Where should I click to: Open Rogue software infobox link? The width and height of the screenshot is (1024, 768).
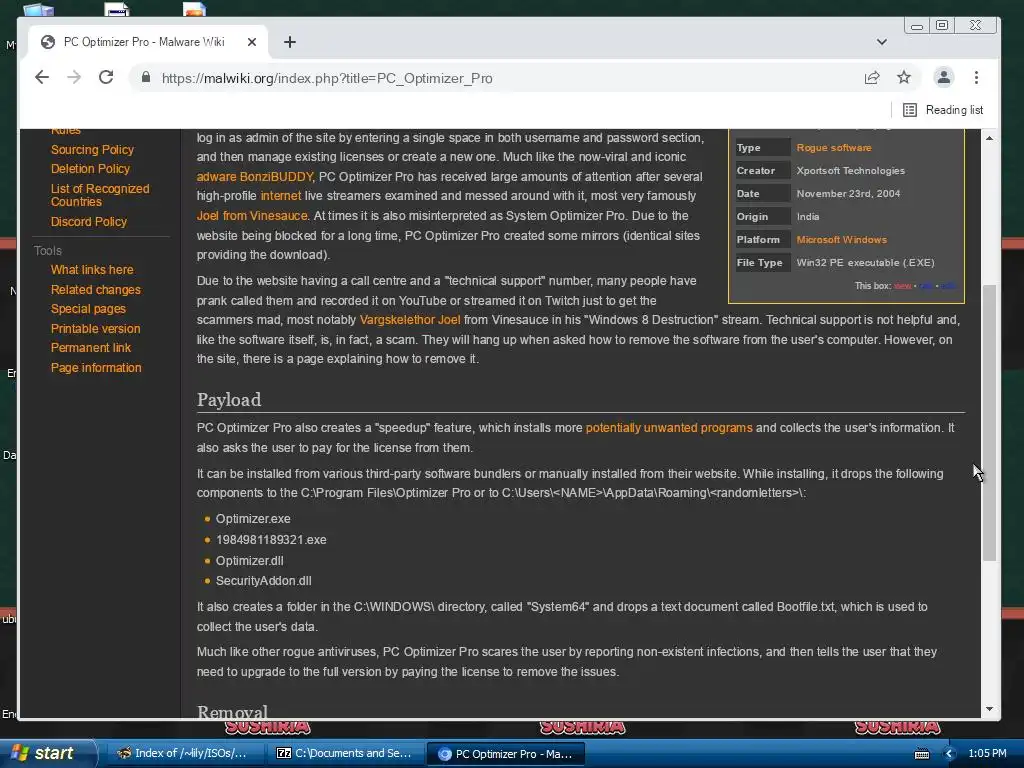834,148
